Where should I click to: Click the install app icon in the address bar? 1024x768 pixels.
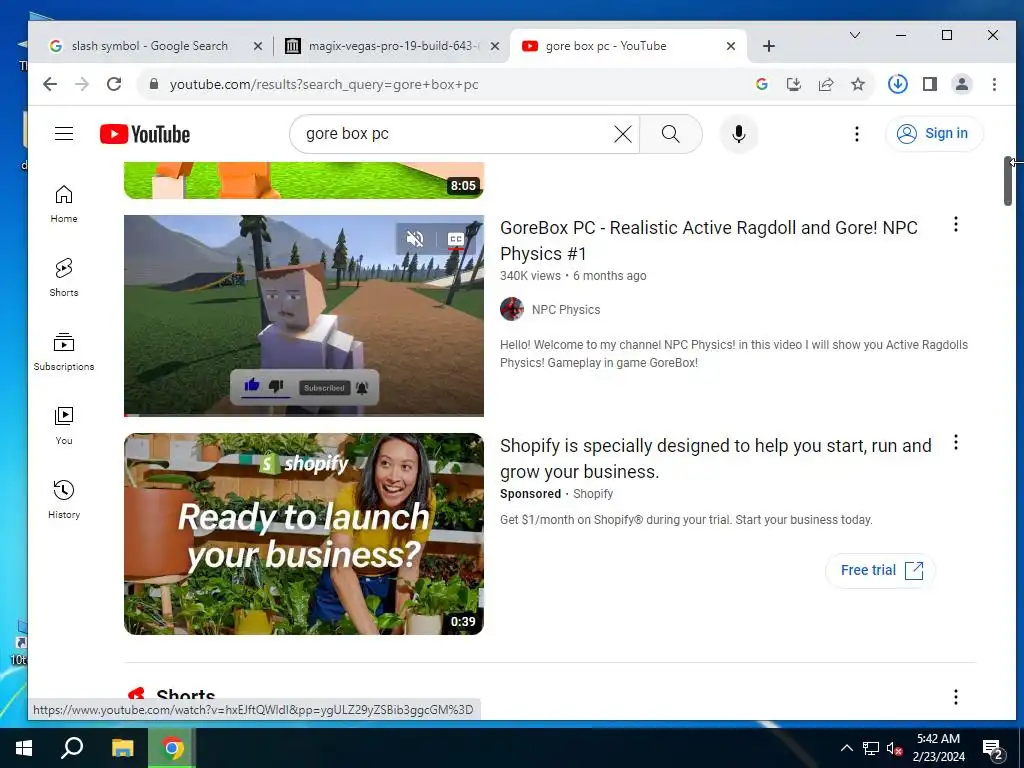793,84
